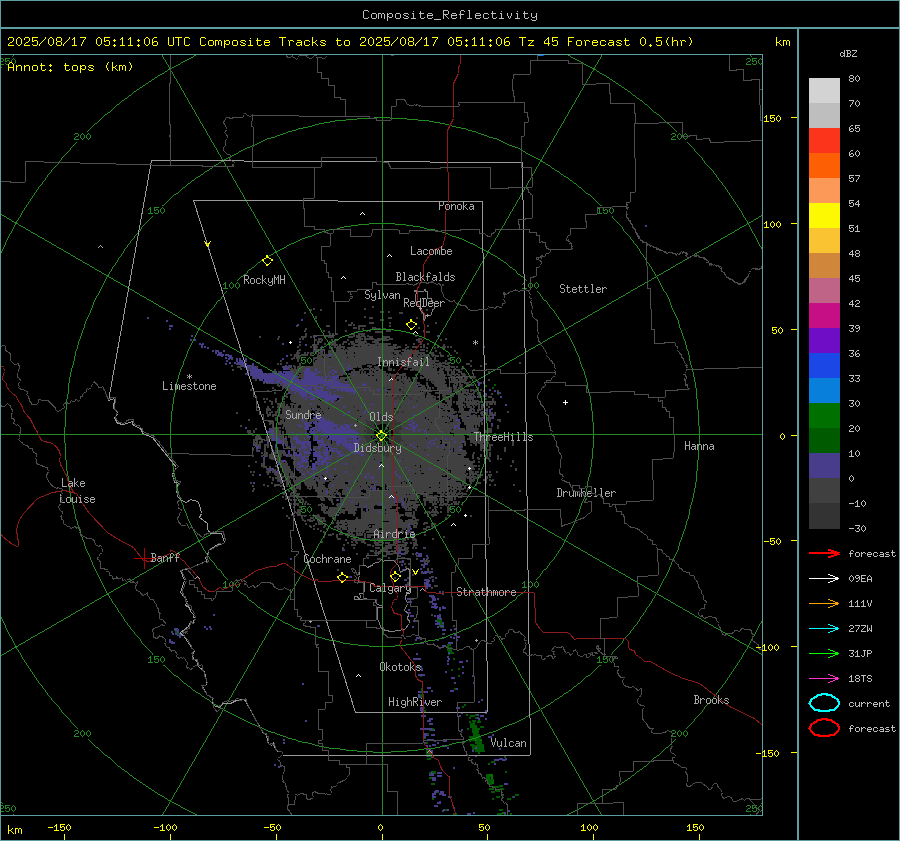Click the Airdrie city label
The height and width of the screenshot is (841, 900).
click(x=394, y=534)
